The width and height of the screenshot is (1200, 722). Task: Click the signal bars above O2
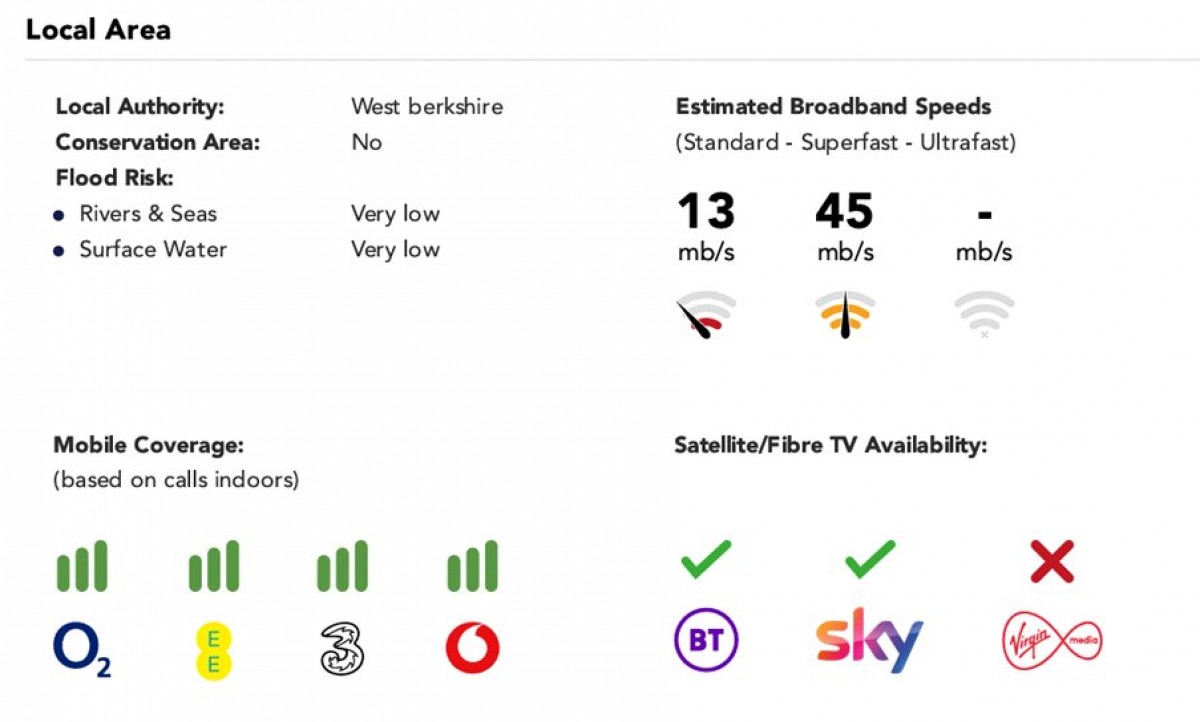pos(82,566)
